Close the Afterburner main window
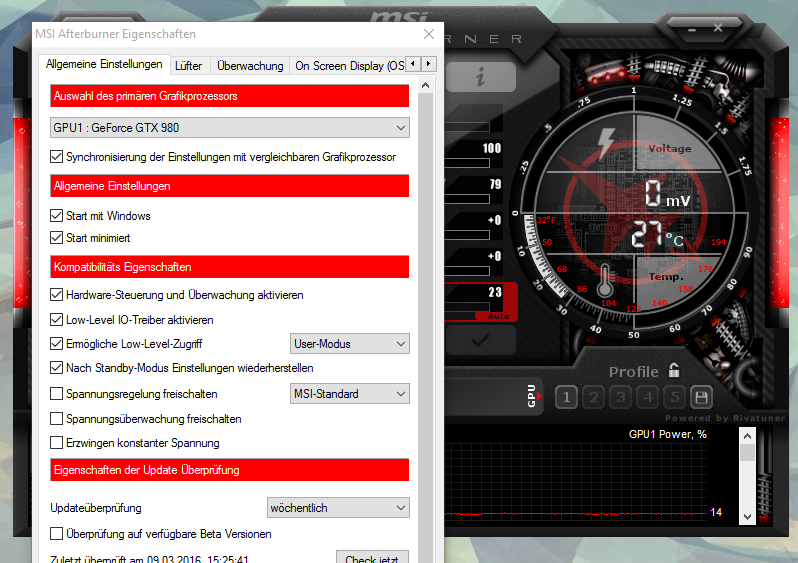This screenshot has height=563, width=798. (x=718, y=28)
